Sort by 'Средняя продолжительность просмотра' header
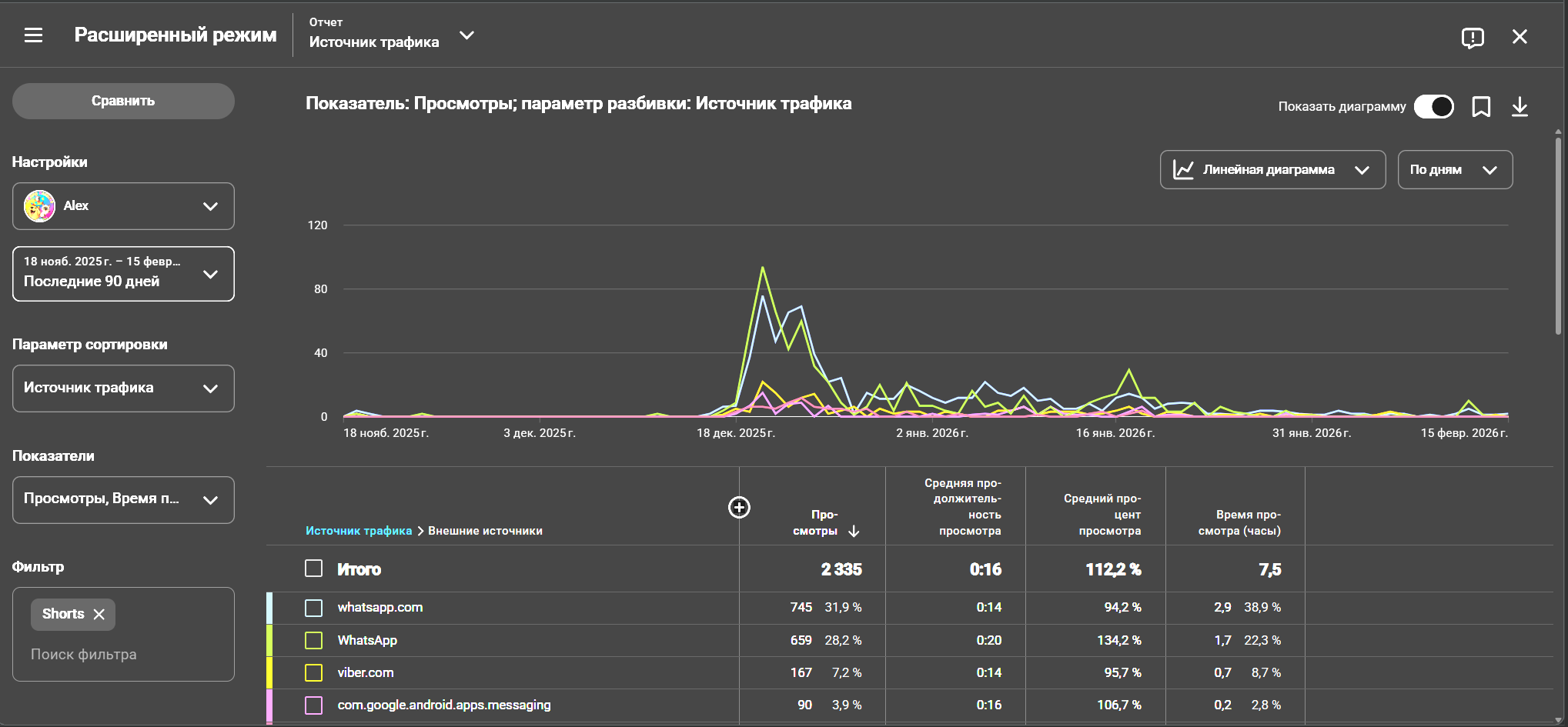This screenshot has height=727, width=1568. 963,507
